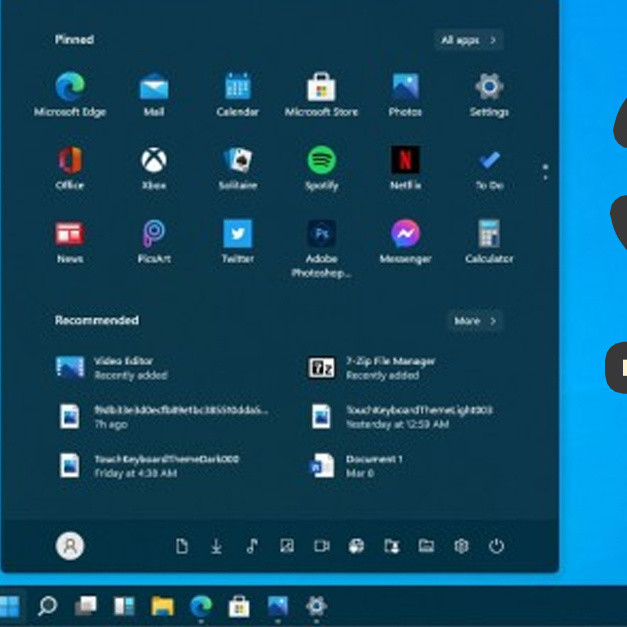Screen dimensions: 627x627
Task: Open the News app
Action: [x=70, y=241]
